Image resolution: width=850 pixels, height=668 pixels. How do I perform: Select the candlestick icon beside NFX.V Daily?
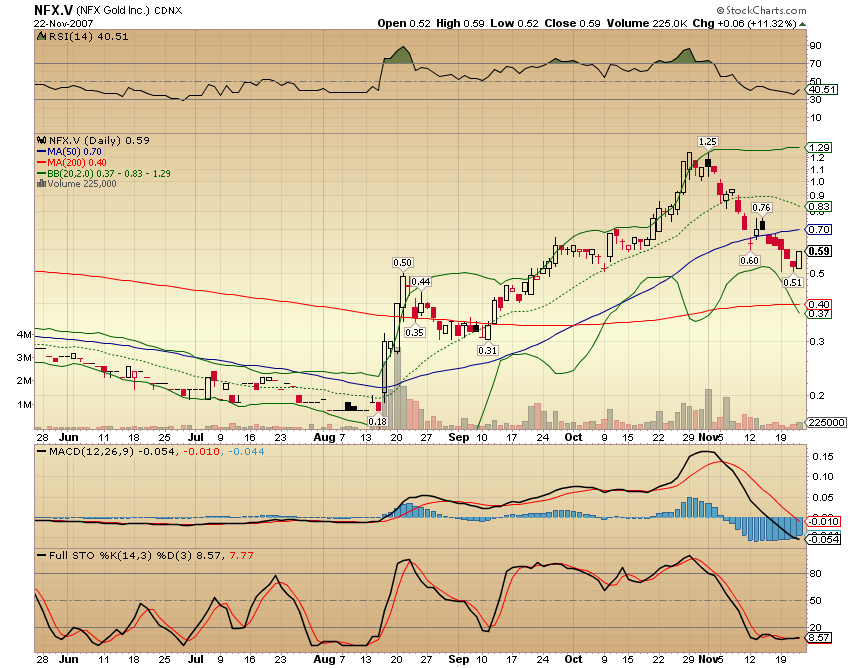coord(41,140)
